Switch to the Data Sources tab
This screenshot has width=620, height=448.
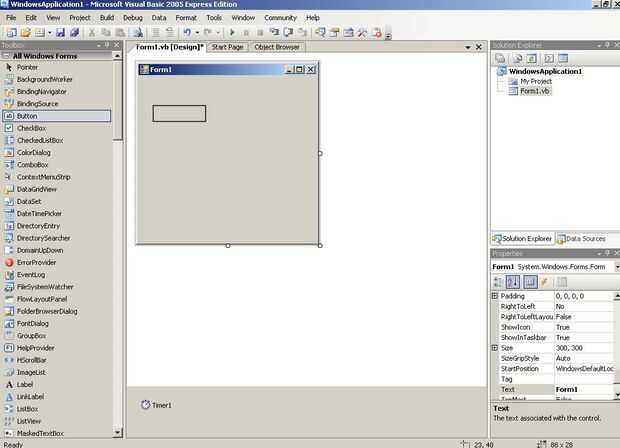581,239
